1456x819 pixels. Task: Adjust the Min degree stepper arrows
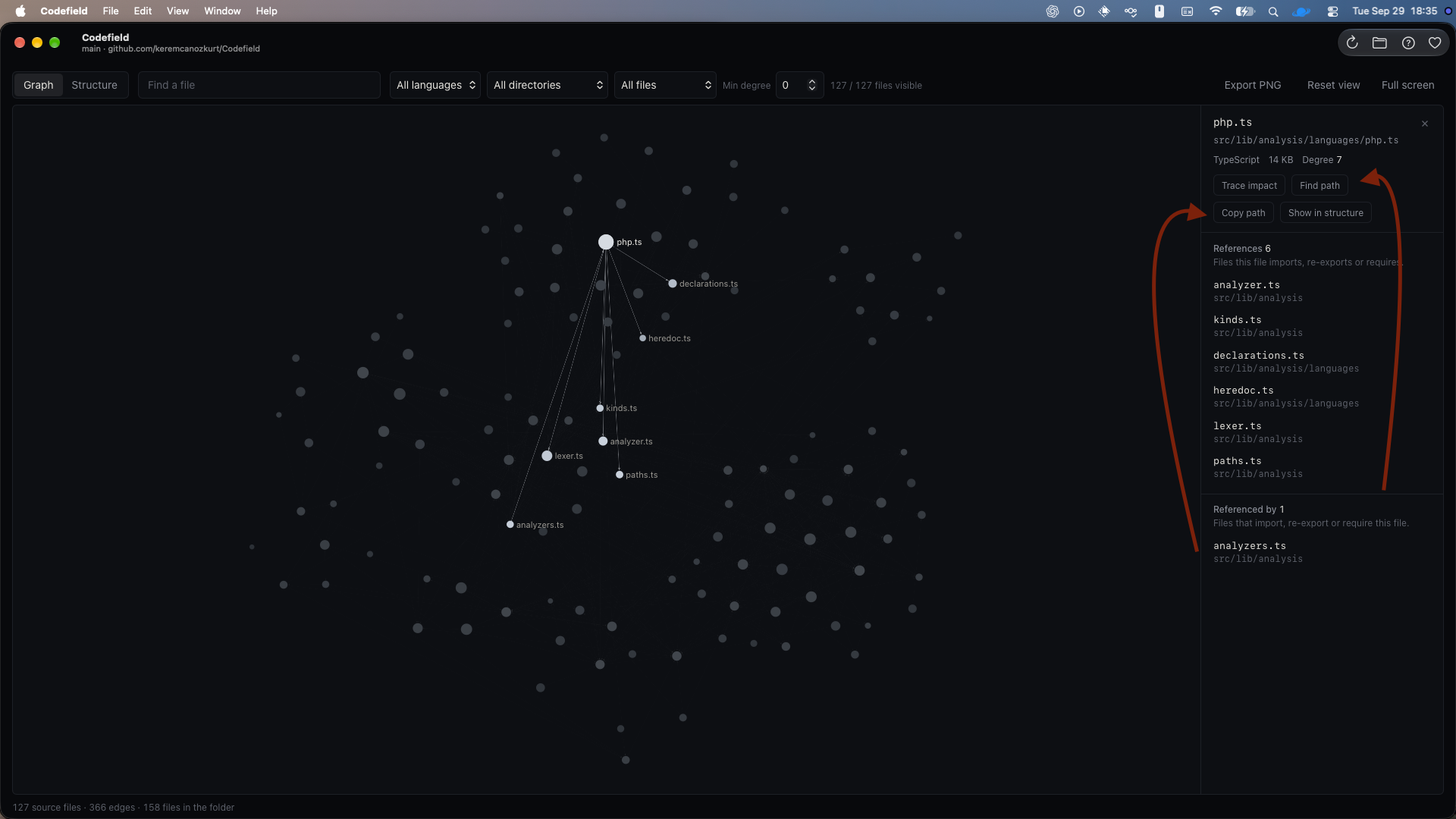(x=812, y=85)
